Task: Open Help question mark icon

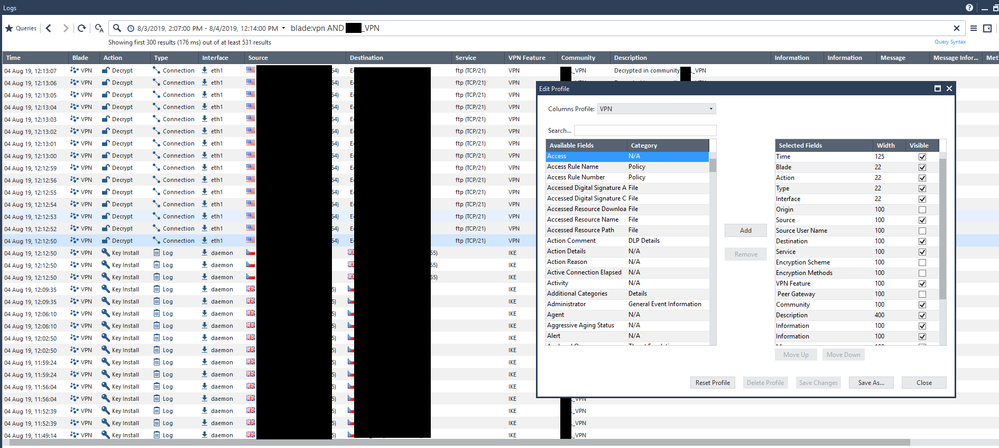Action: click(x=970, y=7)
